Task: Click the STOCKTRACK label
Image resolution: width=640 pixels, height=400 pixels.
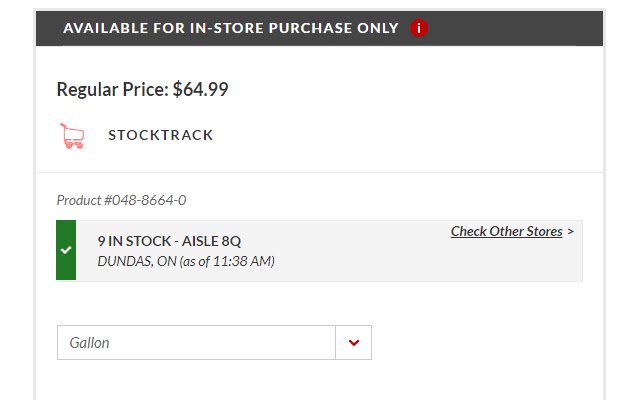Action: (161, 135)
